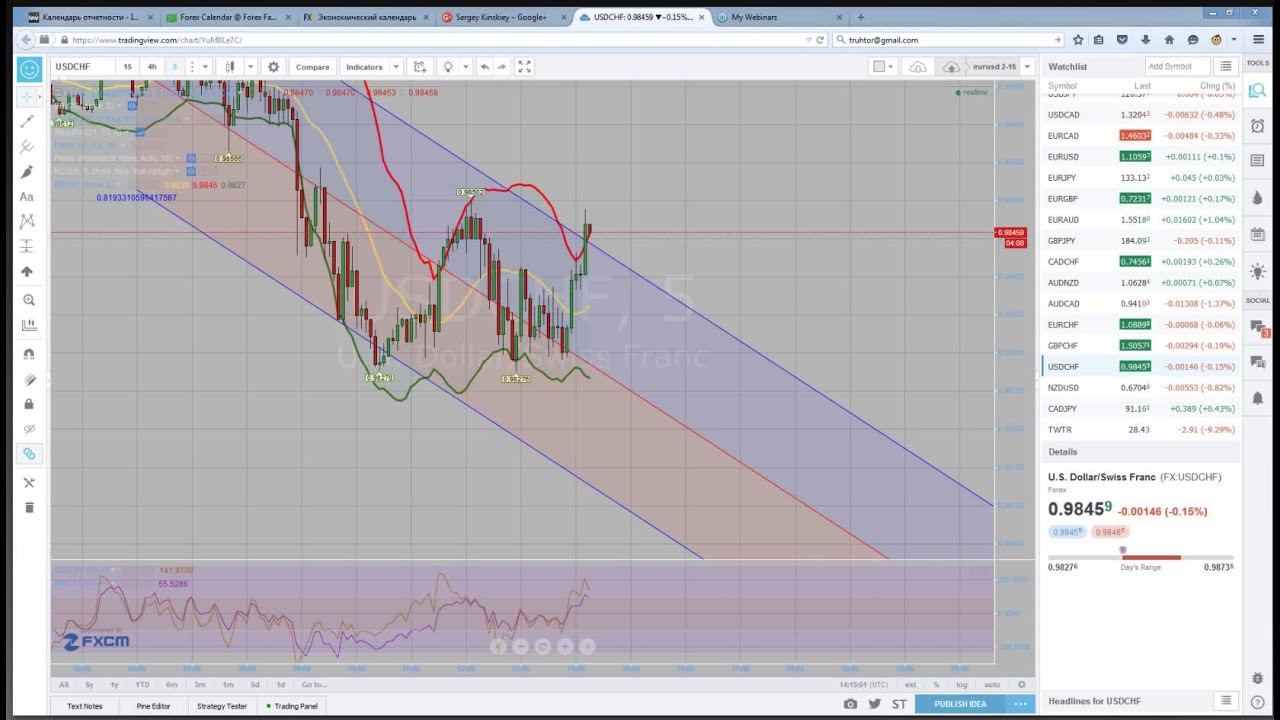
Task: Open the bars pattern measure tool
Action: (28, 325)
